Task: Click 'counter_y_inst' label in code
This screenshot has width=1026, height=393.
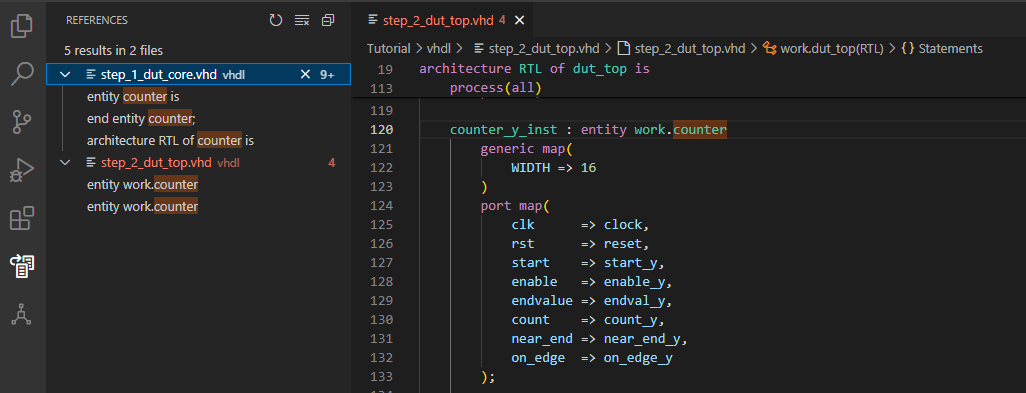Action: tap(504, 129)
